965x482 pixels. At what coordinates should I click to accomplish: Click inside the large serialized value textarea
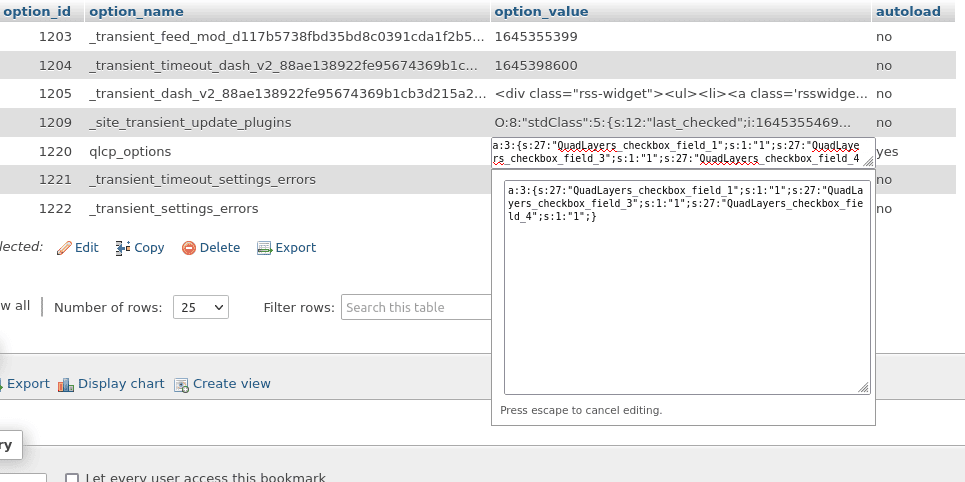[x=687, y=287]
